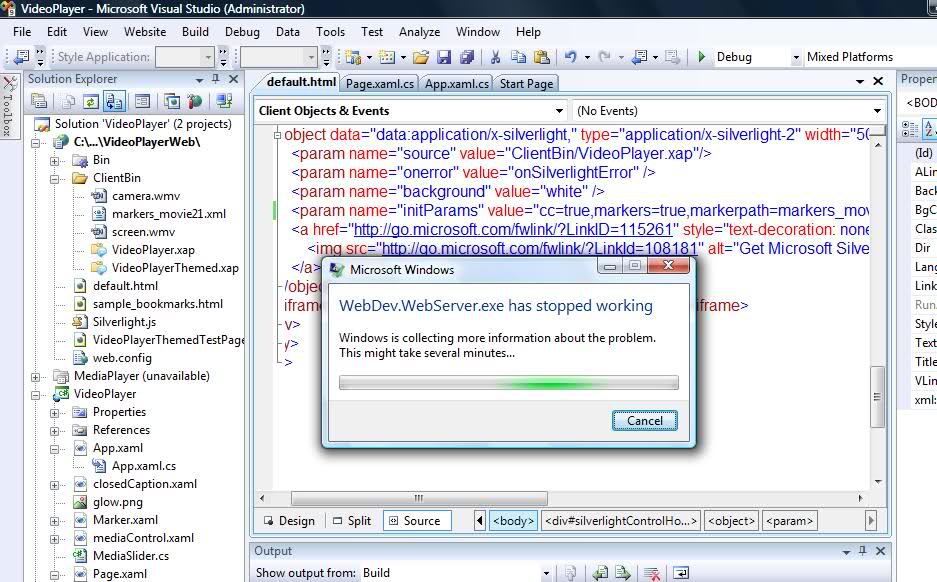Pin the Output panel with auto-hide icon
937x582 pixels.
[x=862, y=551]
